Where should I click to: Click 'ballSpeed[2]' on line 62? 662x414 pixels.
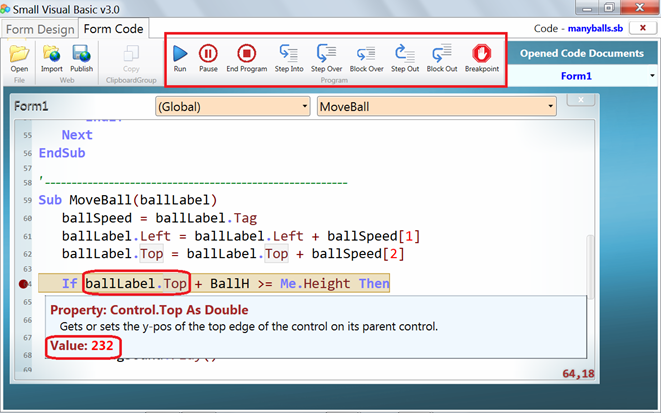[358, 254]
